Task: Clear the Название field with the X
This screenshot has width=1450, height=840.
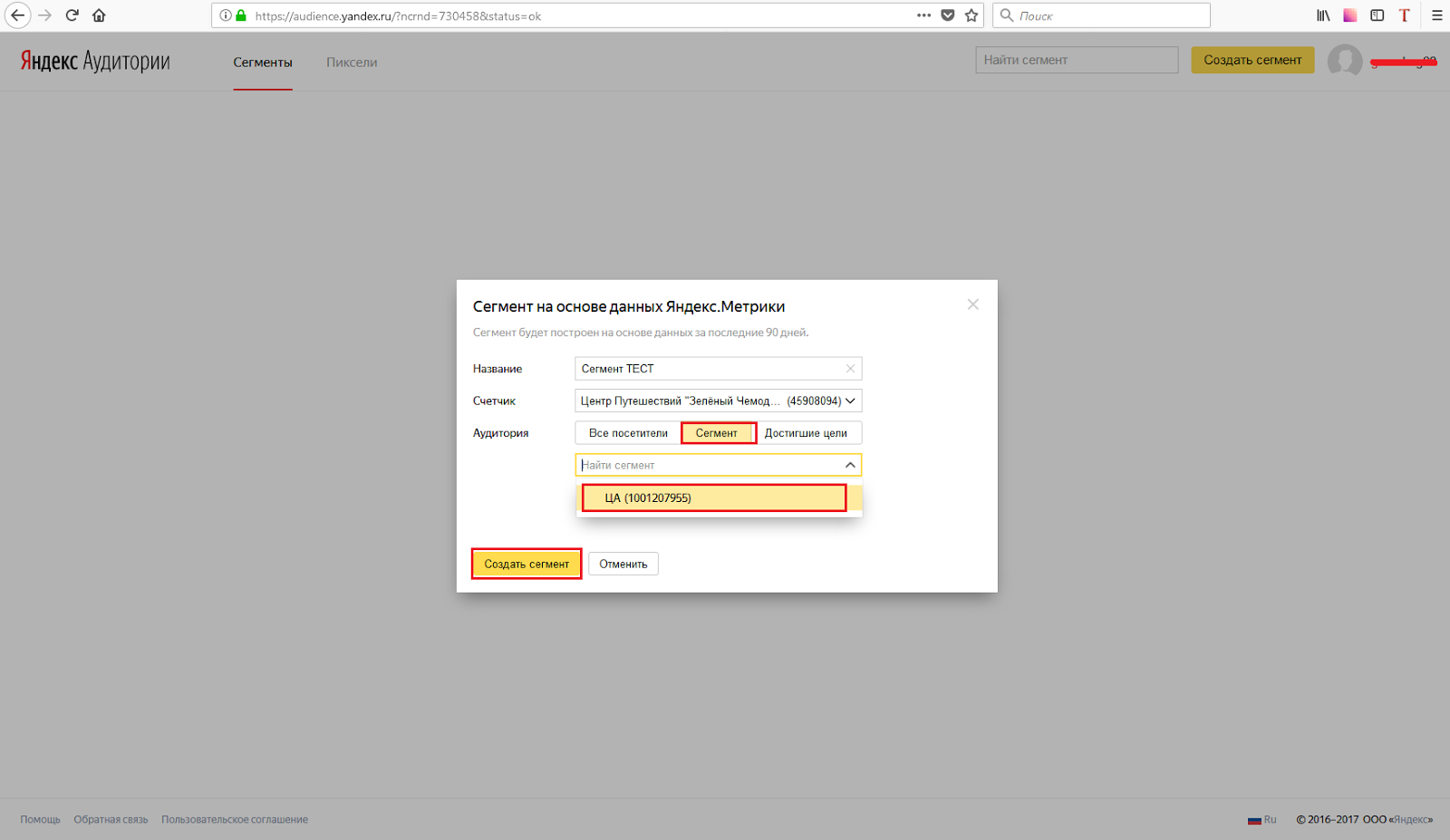Action: [850, 369]
